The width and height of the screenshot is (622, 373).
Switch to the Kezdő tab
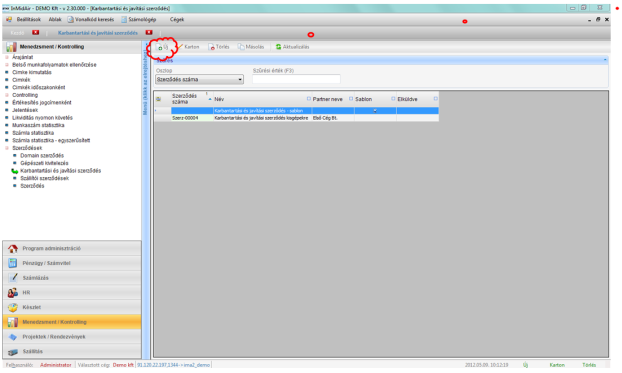(17, 33)
